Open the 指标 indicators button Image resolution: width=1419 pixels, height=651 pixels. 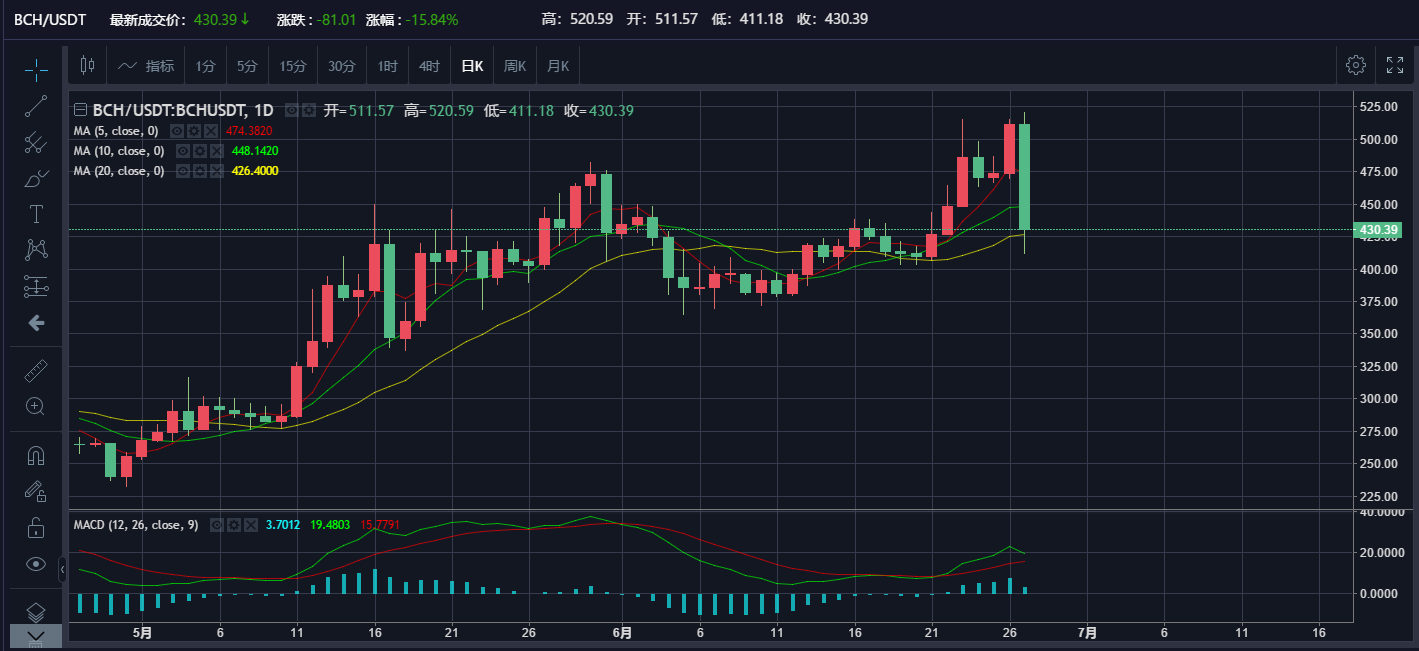click(146, 67)
